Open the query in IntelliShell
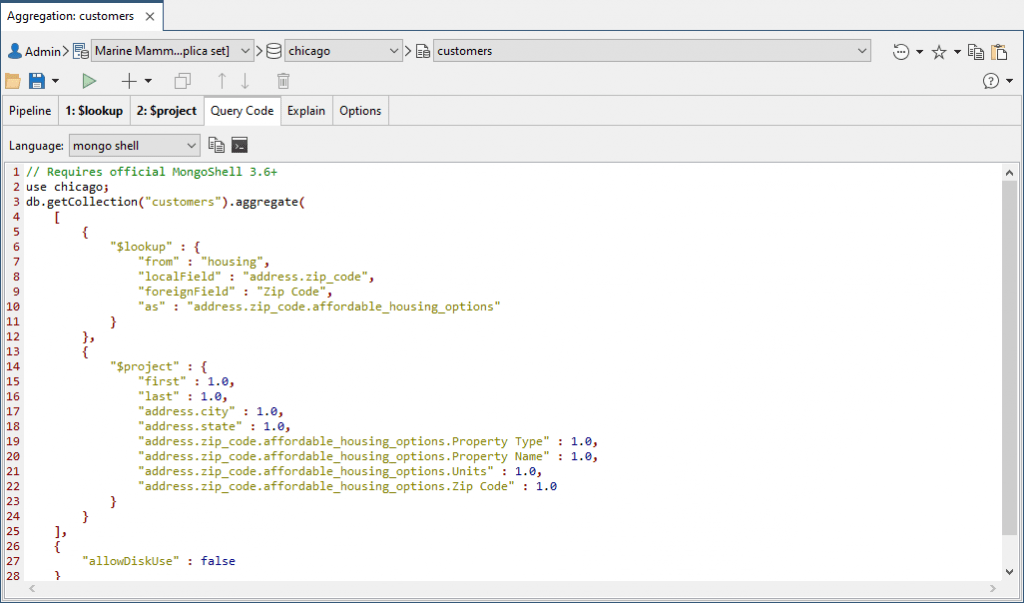Image resolution: width=1024 pixels, height=603 pixels. coord(239,145)
